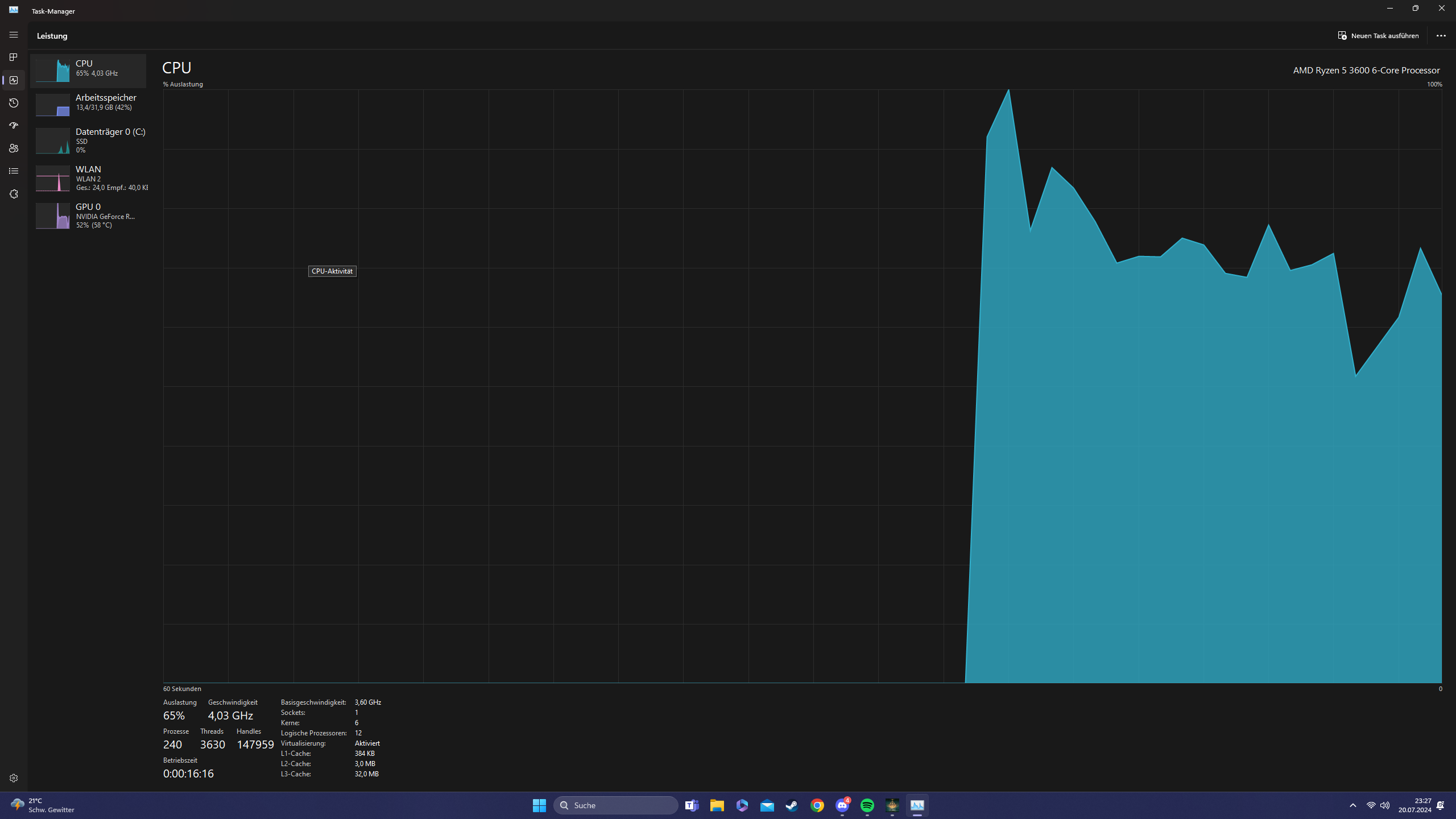1456x819 pixels.
Task: Open the Processes page icon in sidebar
Action: pyautogui.click(x=14, y=57)
